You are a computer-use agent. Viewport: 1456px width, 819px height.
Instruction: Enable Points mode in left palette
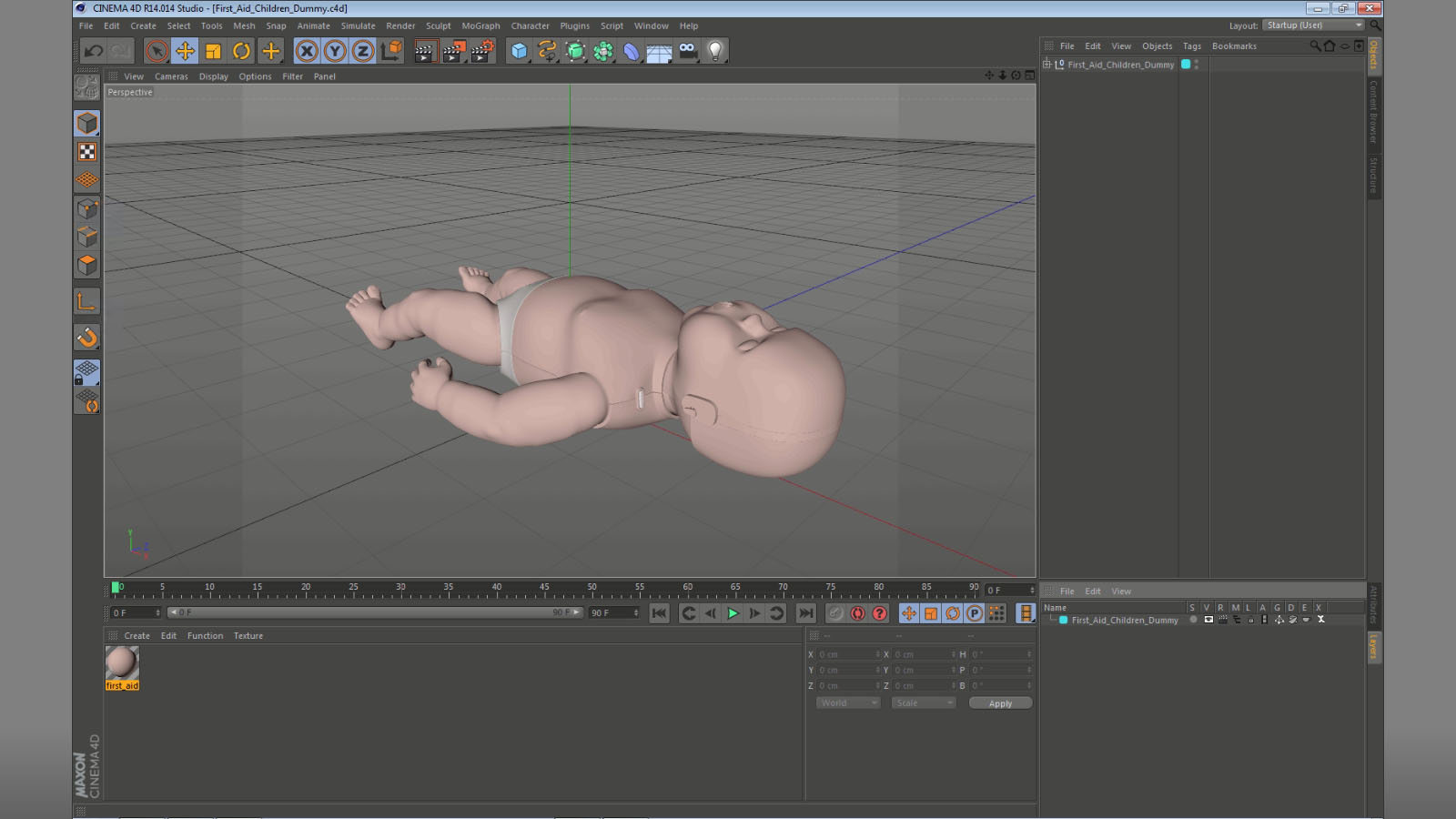tap(87, 208)
